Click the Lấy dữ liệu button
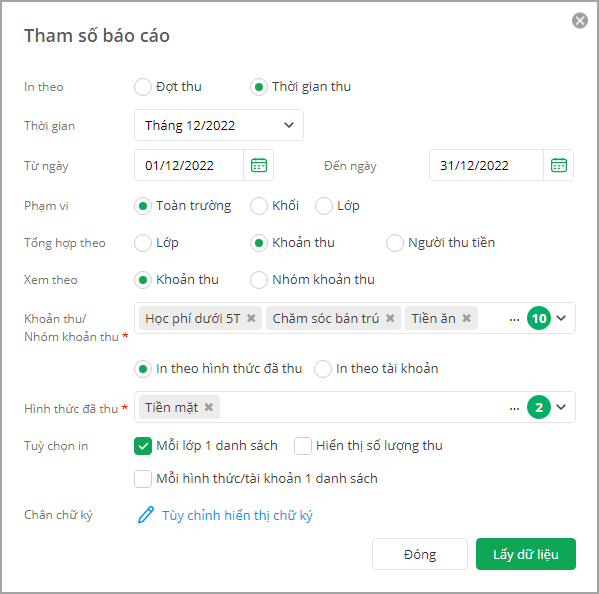Screen dimensions: 599x594 [x=526, y=554]
